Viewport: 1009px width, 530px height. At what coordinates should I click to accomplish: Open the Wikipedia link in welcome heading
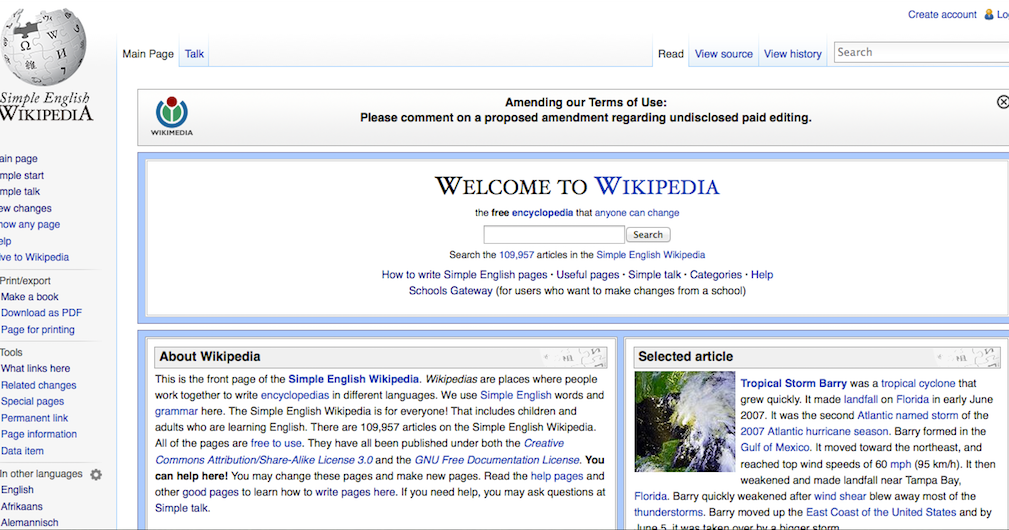(656, 186)
